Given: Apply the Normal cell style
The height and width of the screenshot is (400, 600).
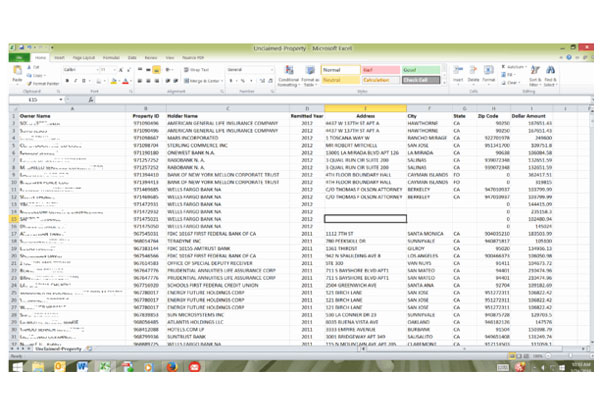Looking at the screenshot, I should tap(340, 70).
